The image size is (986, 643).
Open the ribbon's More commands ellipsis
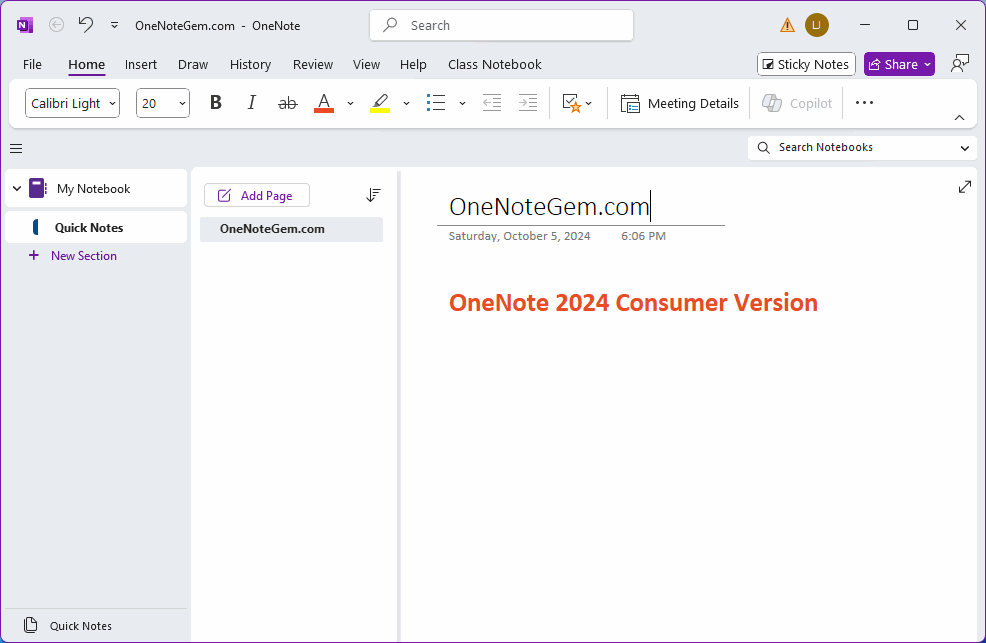point(864,102)
